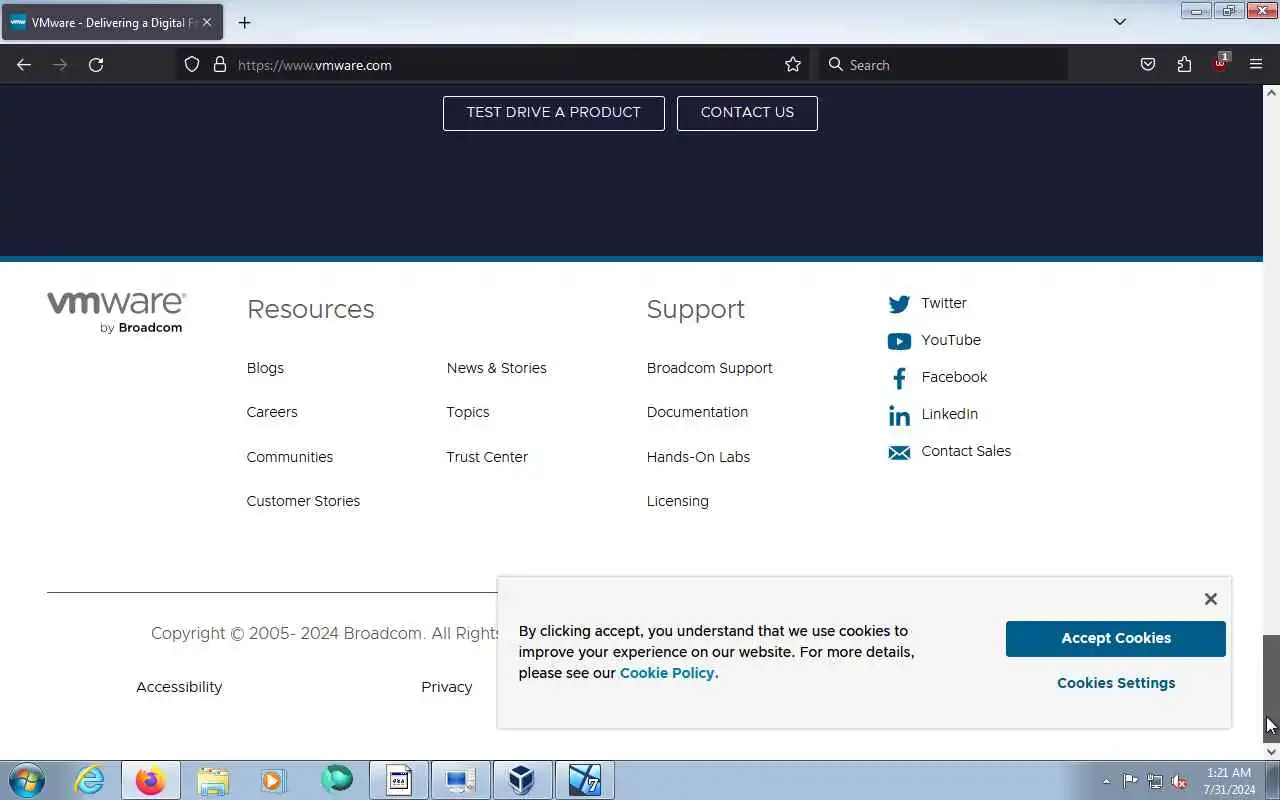
Task: Open Windows Explorer folder from taskbar
Action: tap(213, 780)
